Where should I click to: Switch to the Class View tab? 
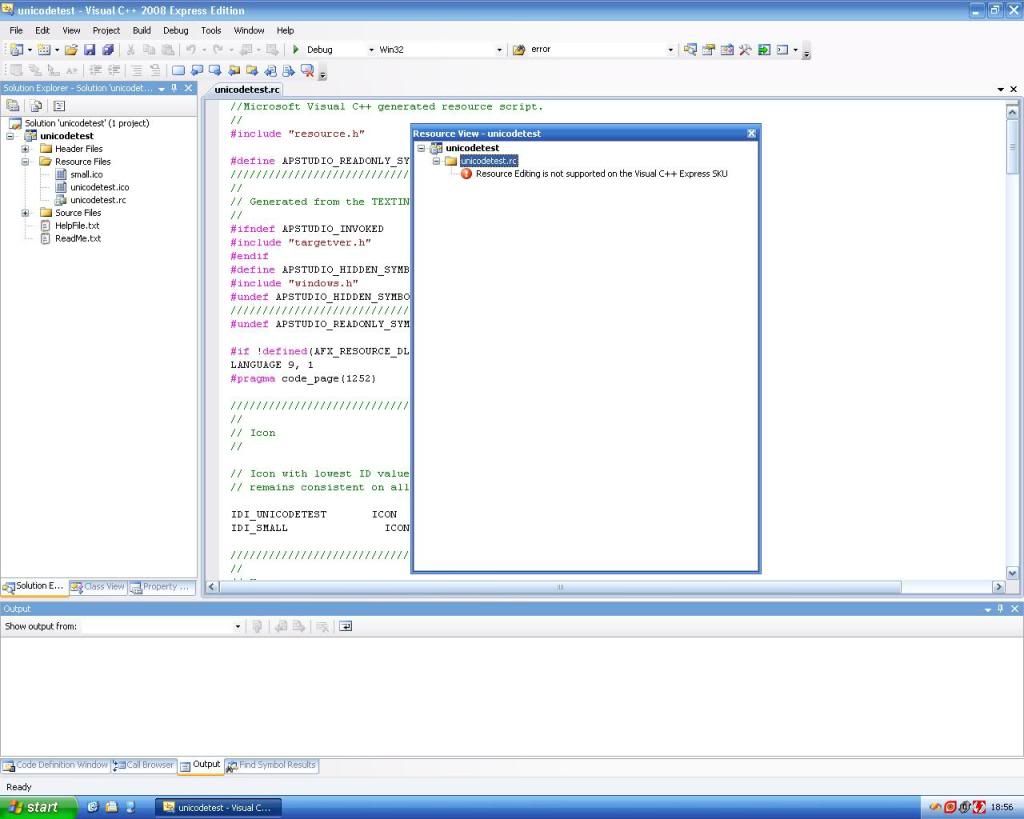pyautogui.click(x=98, y=586)
